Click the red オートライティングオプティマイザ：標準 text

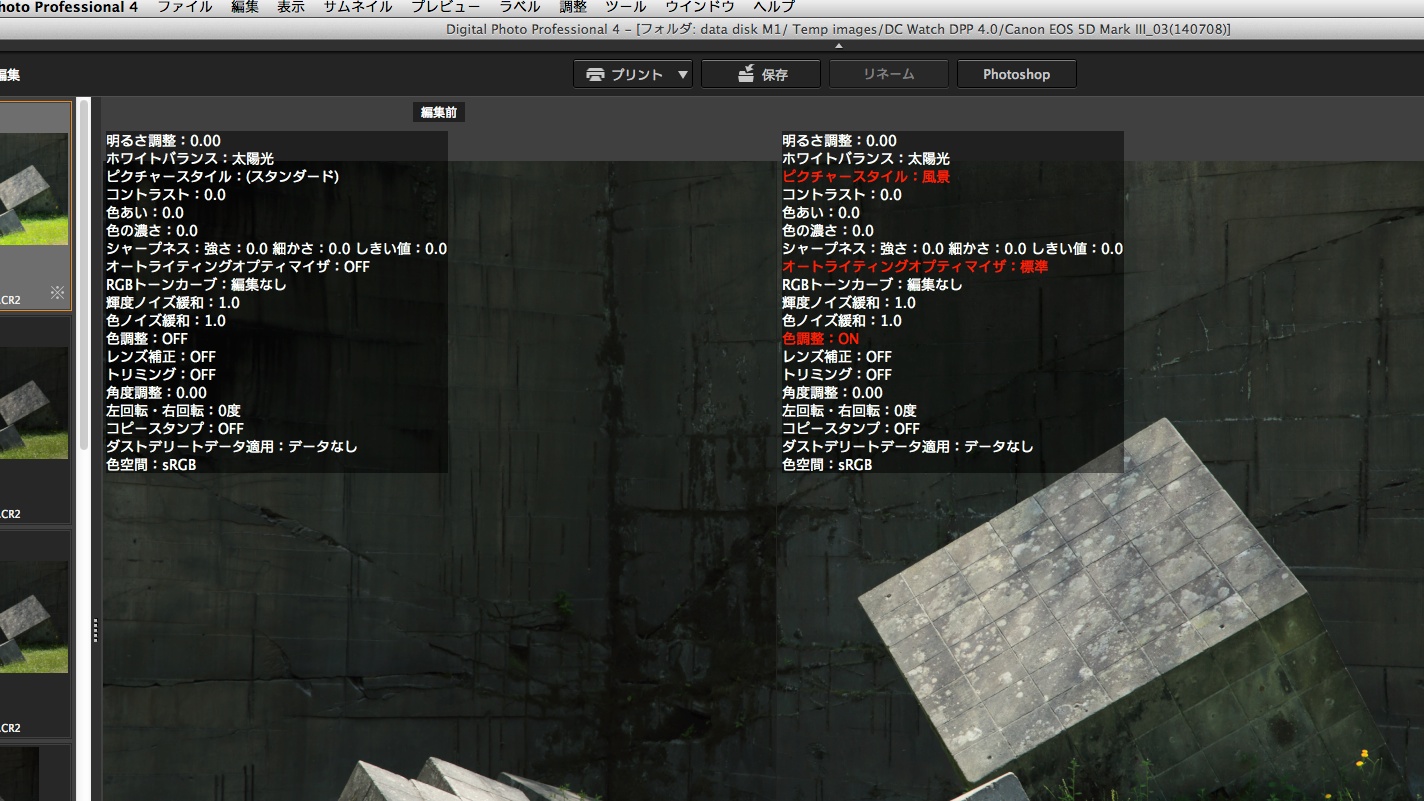pos(915,266)
